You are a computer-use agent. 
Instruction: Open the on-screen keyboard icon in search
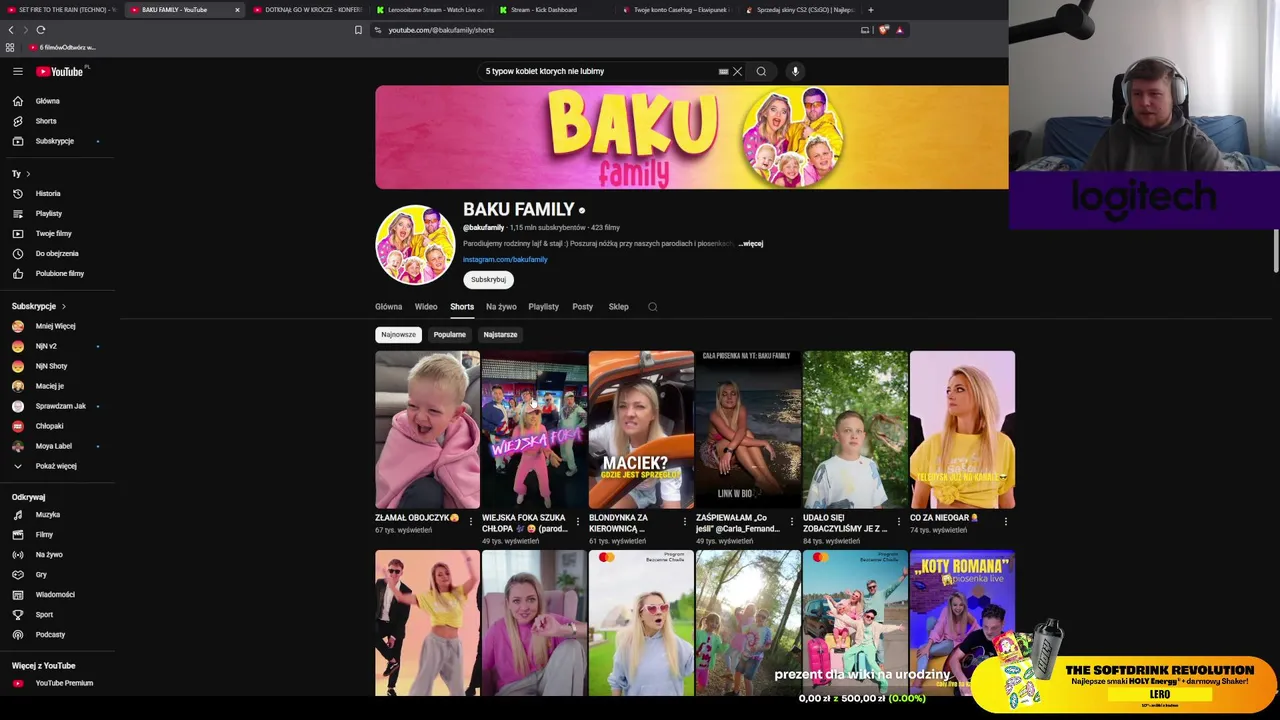tap(723, 71)
